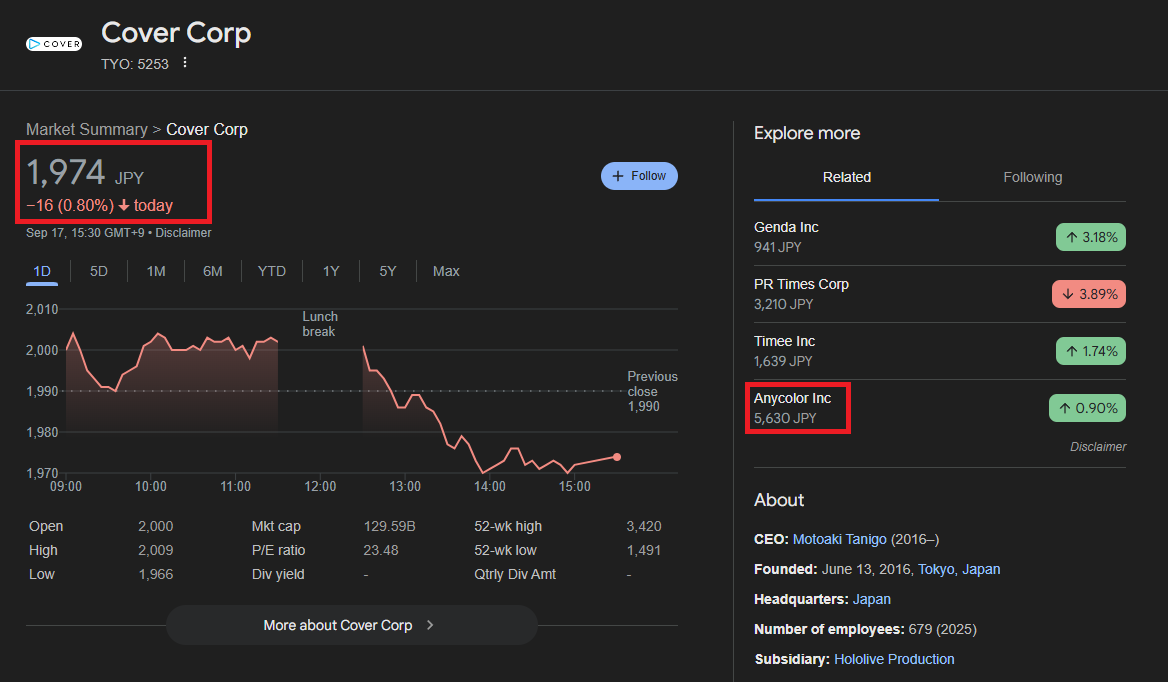Open the three-dot options menu beside TYO: 5253

(184, 63)
